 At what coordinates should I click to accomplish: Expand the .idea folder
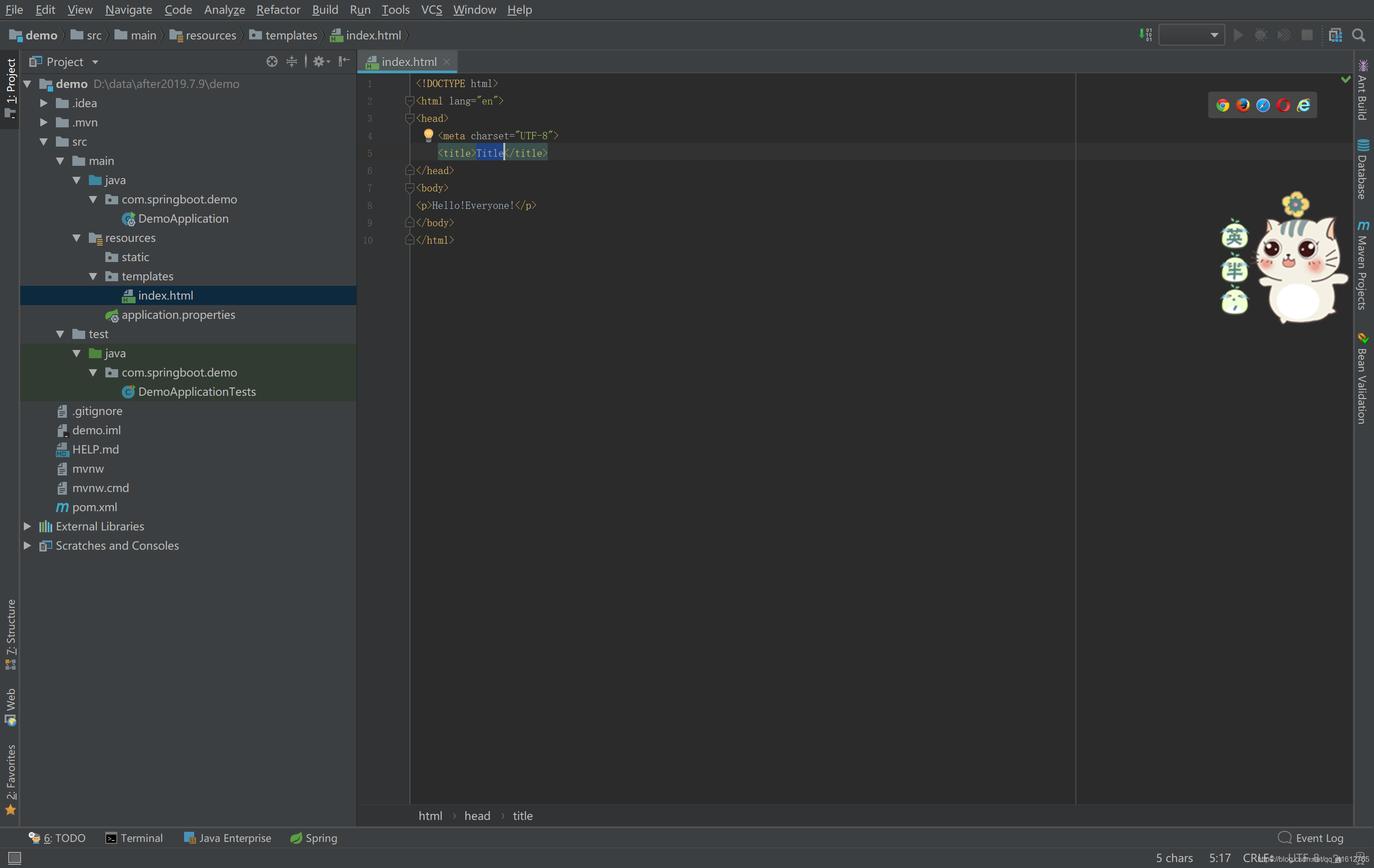[x=44, y=104]
